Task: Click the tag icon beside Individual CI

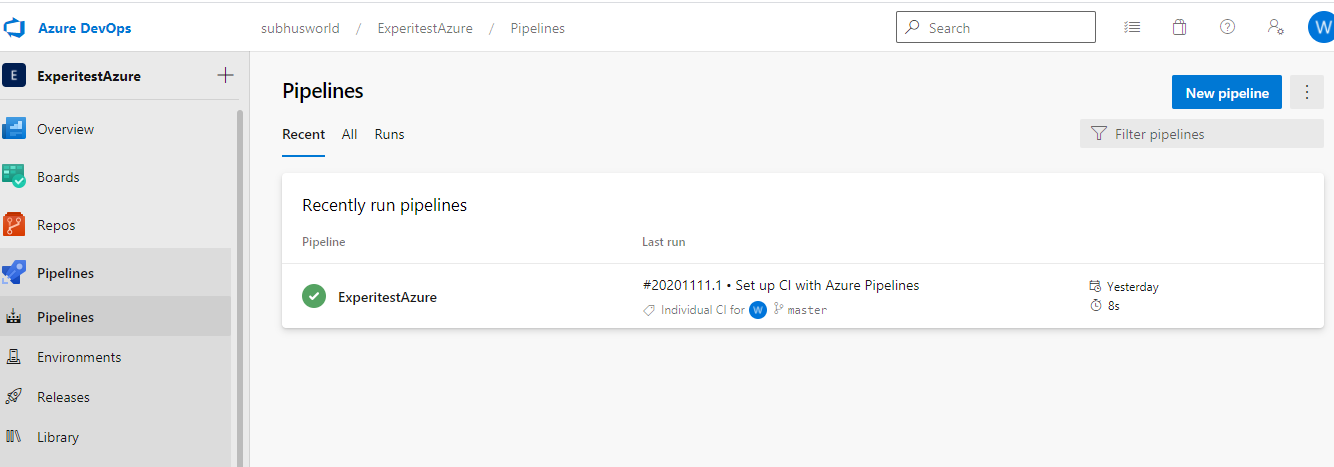Action: 649,310
